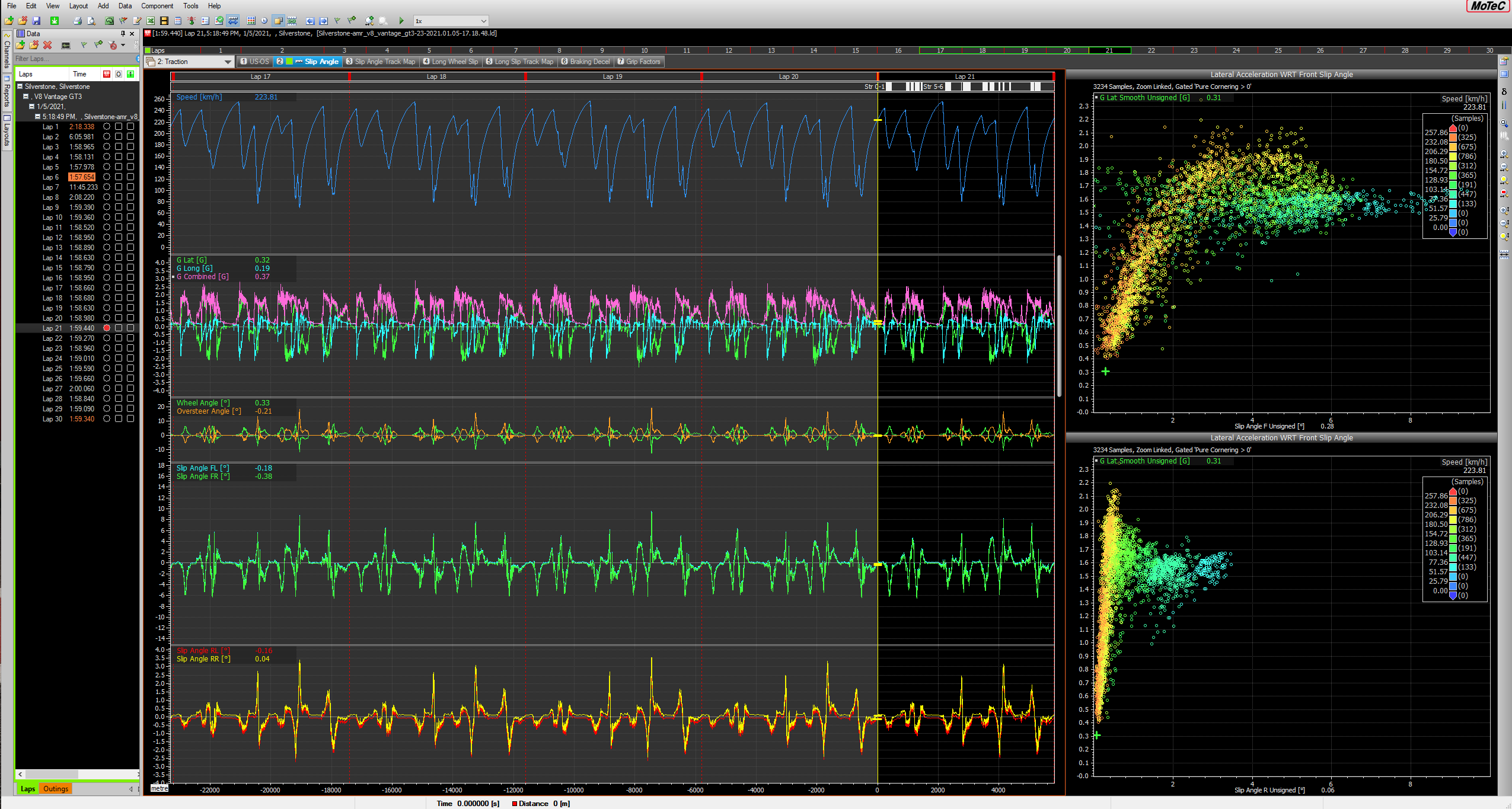The height and width of the screenshot is (809, 1512).
Task: Click horizontal zoom in icon on right toolbar
Action: point(1504,154)
